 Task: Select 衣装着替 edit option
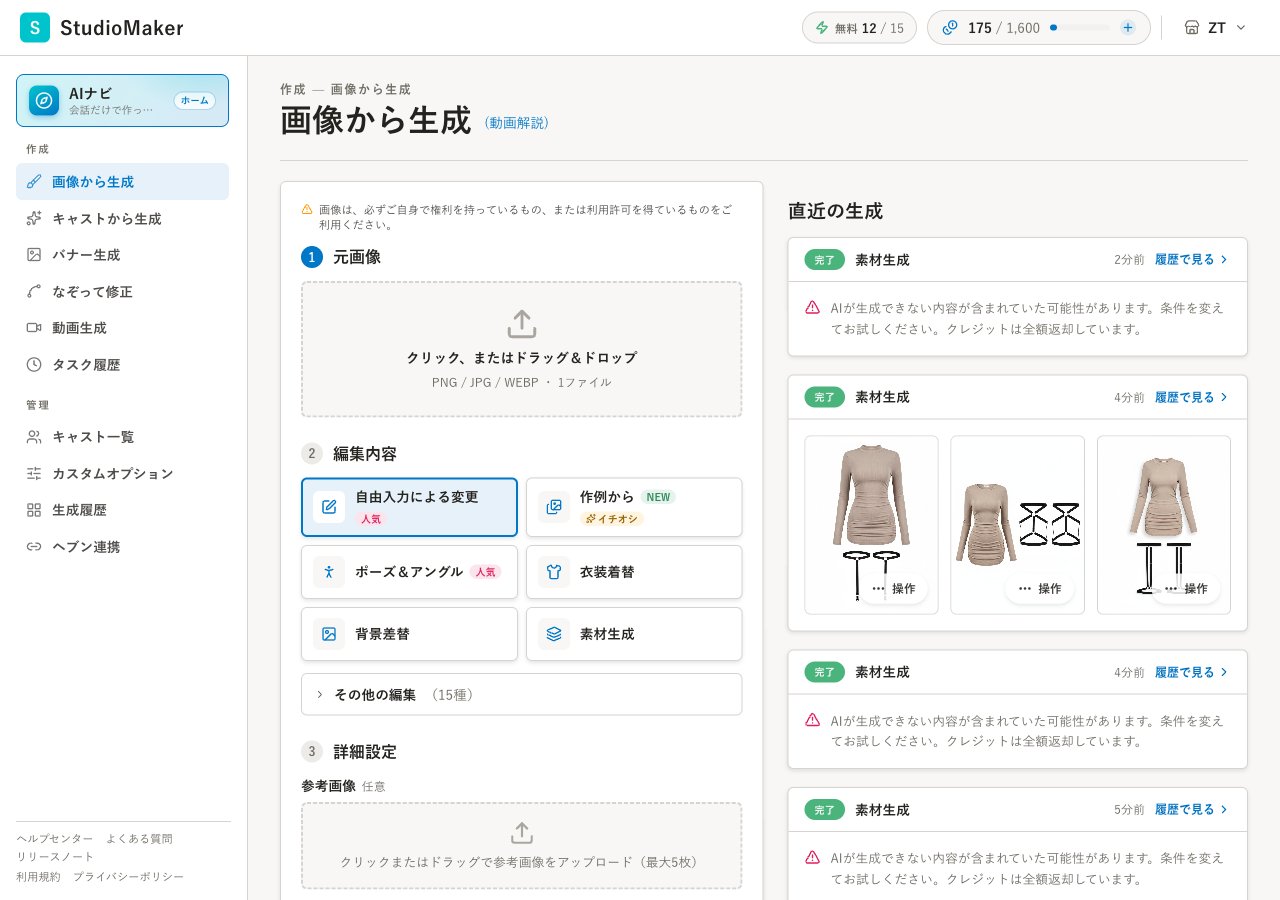click(634, 572)
